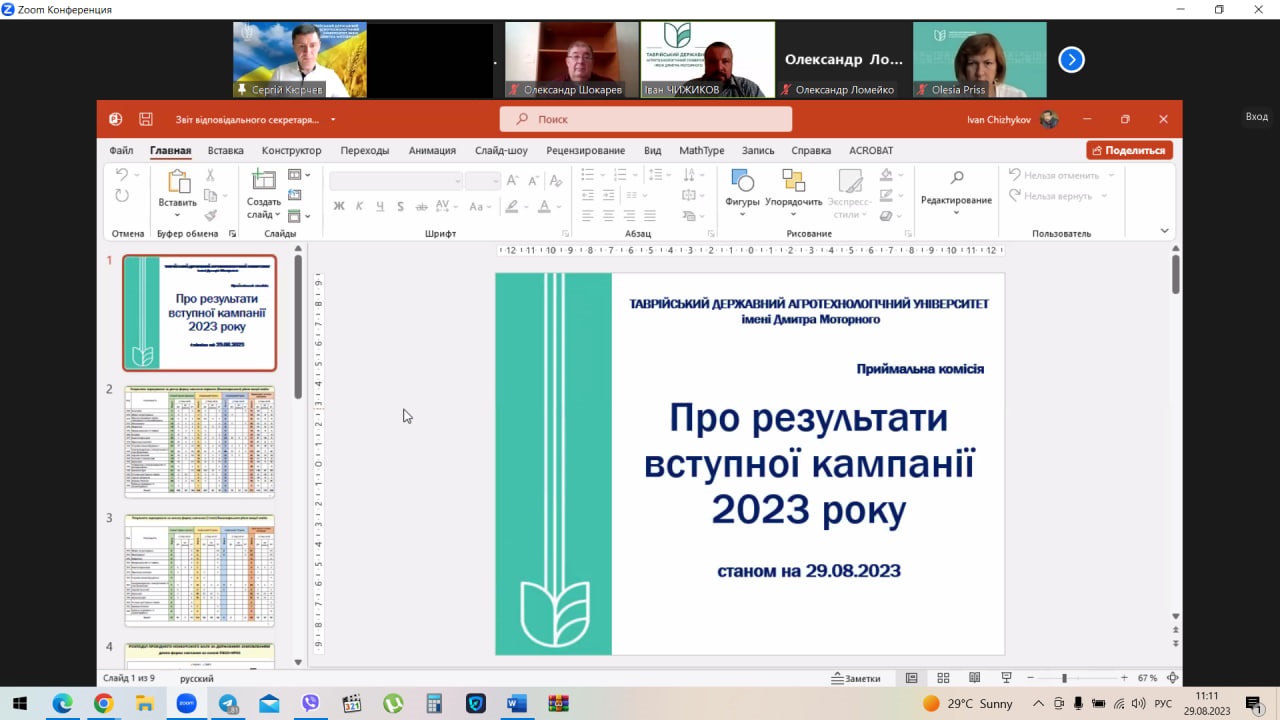Screen dimensions: 1280x720
Task: Show more Zoom participants with arrow
Action: (1071, 60)
